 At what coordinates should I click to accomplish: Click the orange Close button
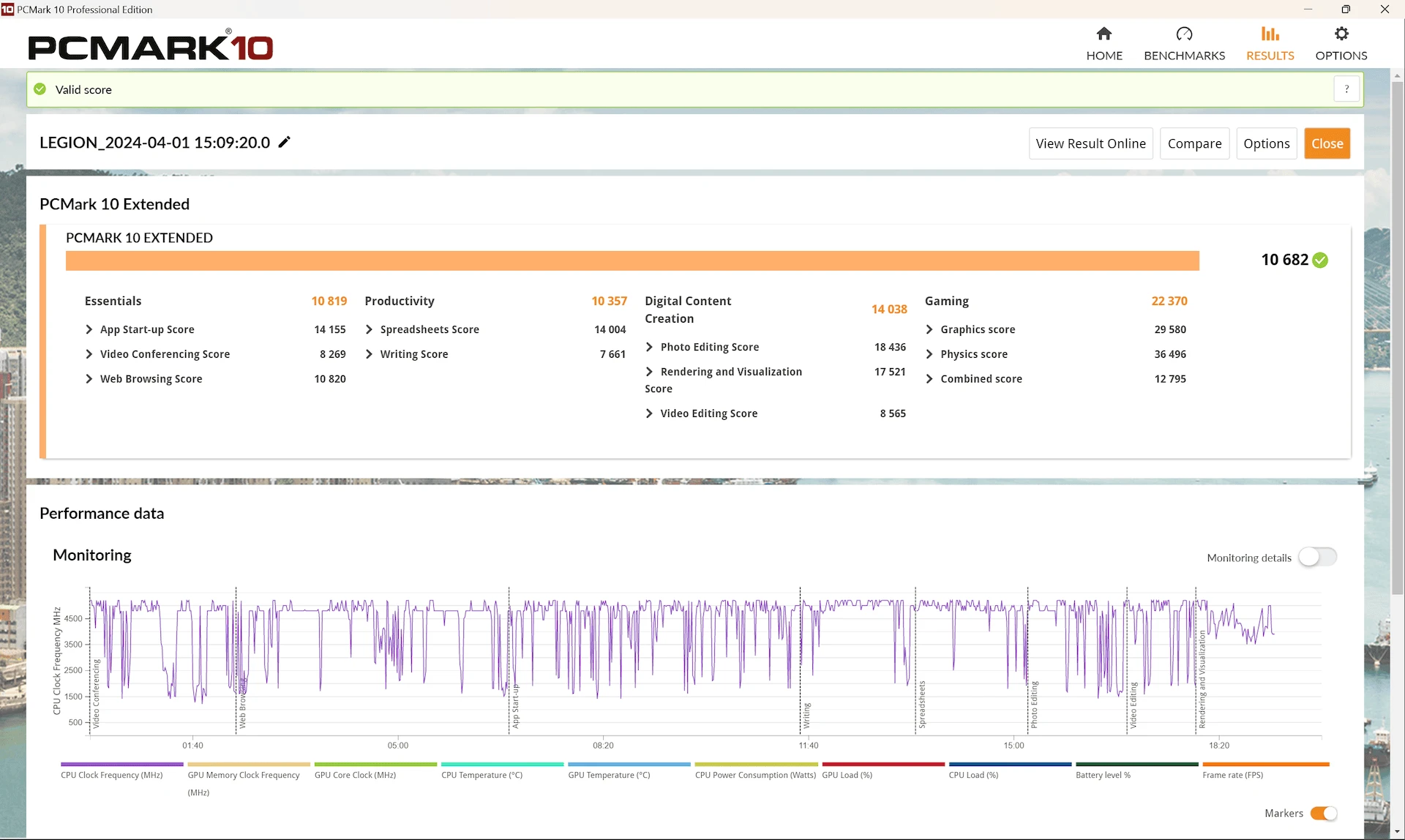point(1327,143)
